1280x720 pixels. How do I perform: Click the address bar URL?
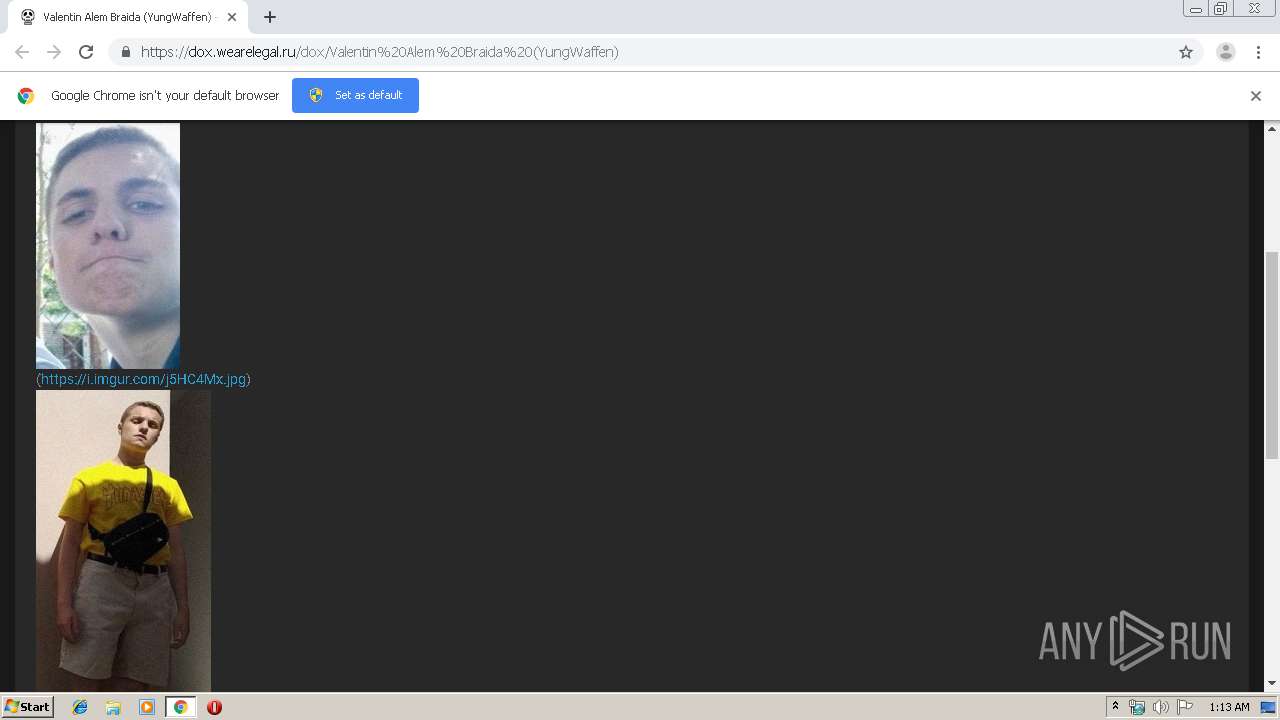tap(380, 52)
